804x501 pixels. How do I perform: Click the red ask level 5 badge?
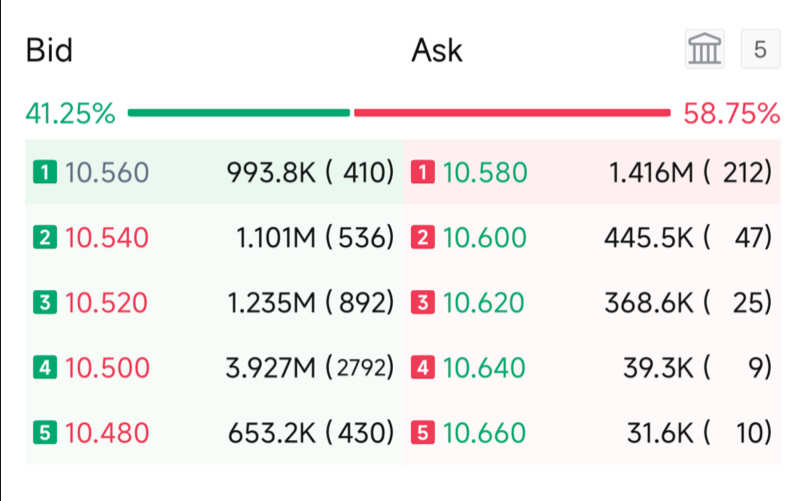pos(423,432)
